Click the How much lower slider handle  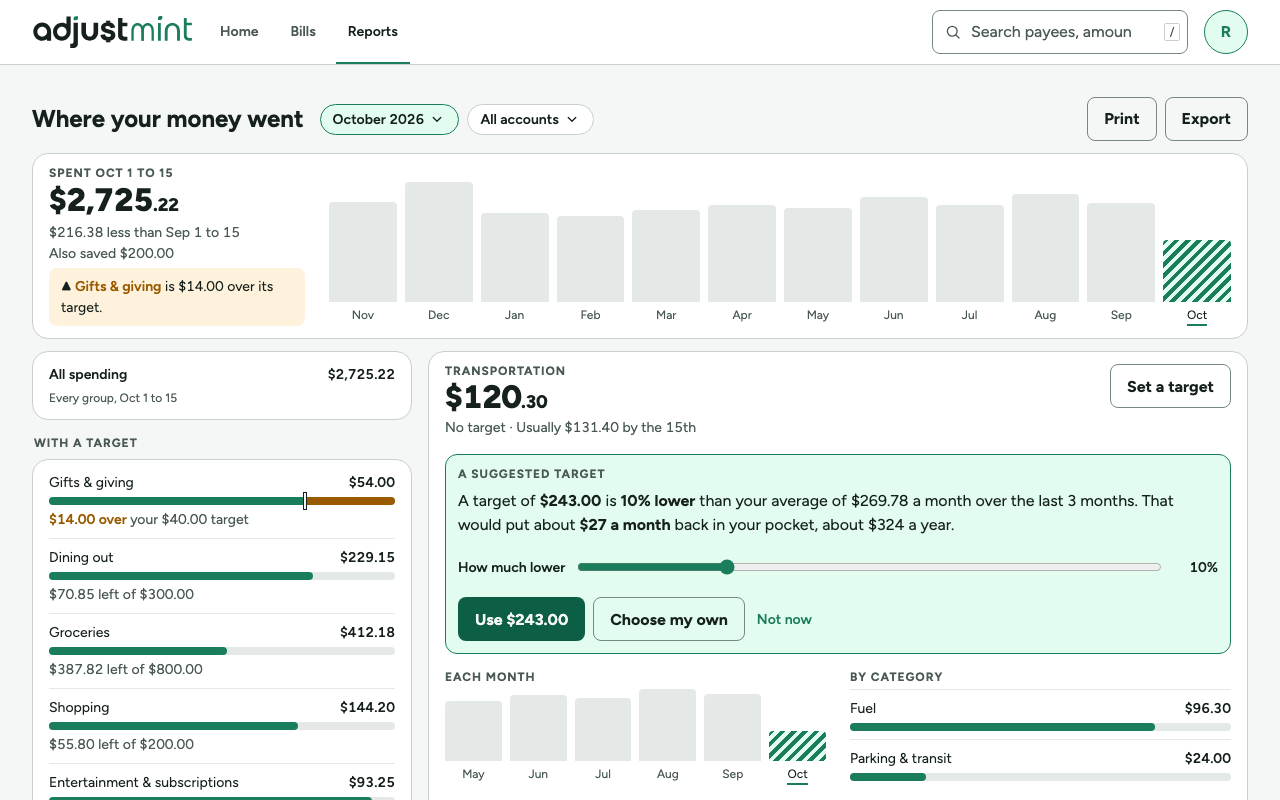click(727, 567)
